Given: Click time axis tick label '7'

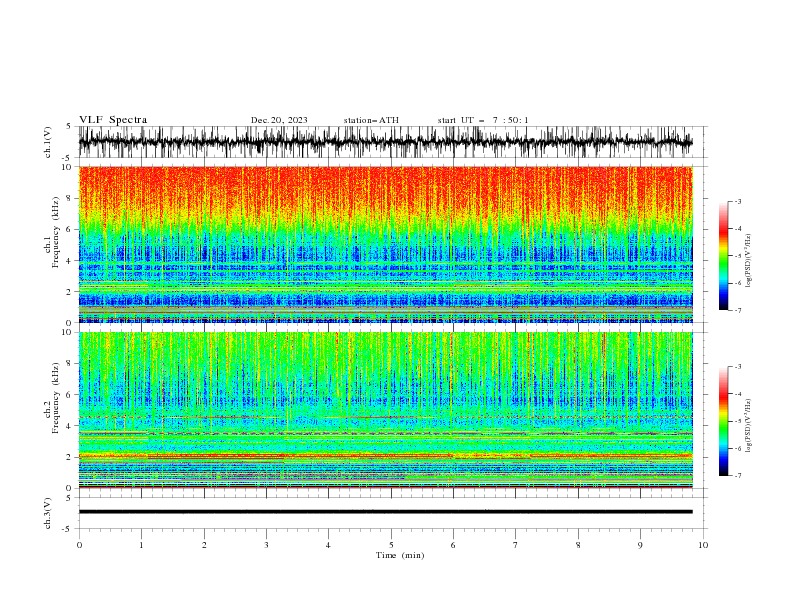Looking at the screenshot, I should click(516, 545).
